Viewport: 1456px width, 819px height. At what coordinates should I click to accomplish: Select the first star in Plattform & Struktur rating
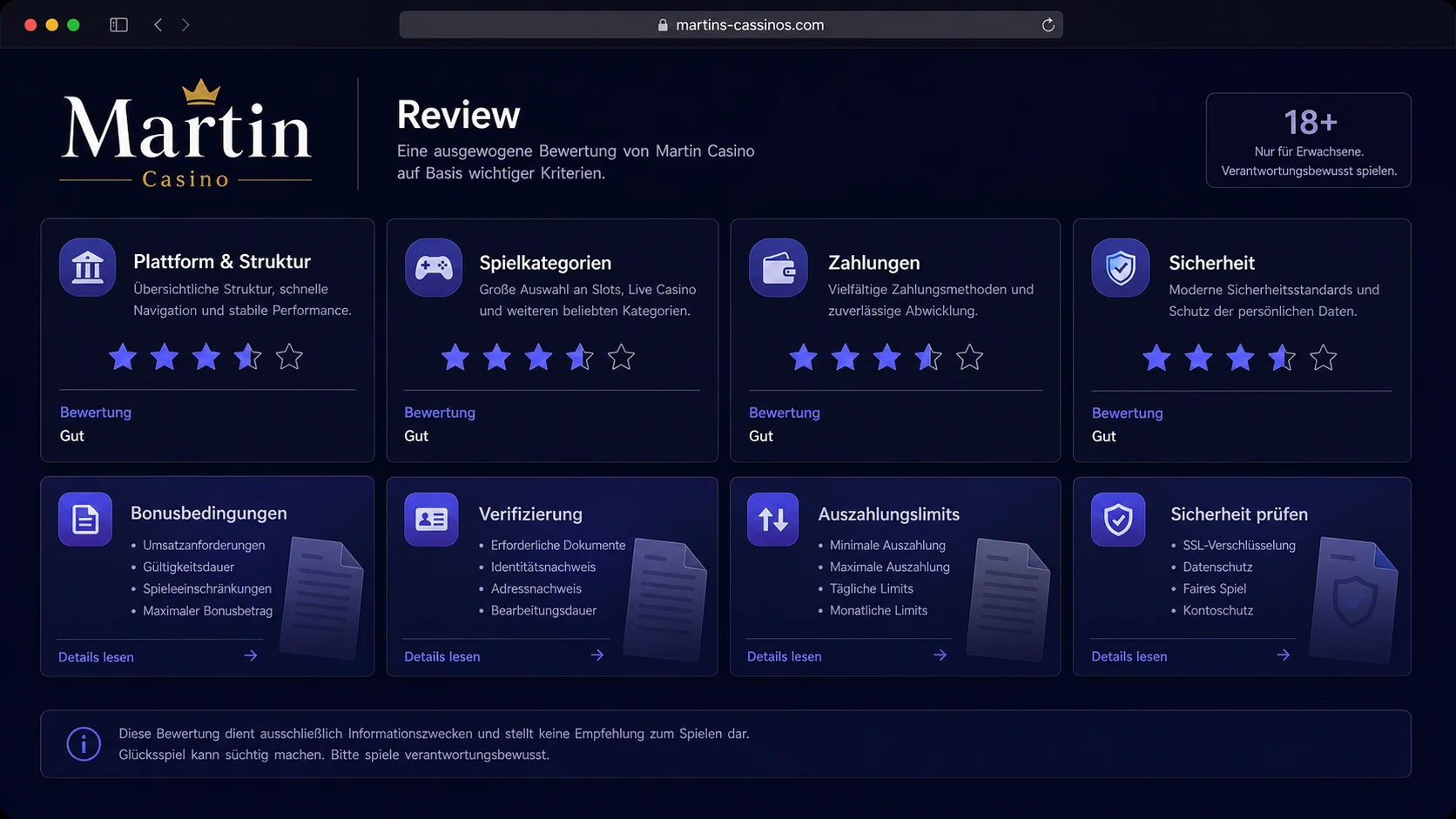click(123, 357)
